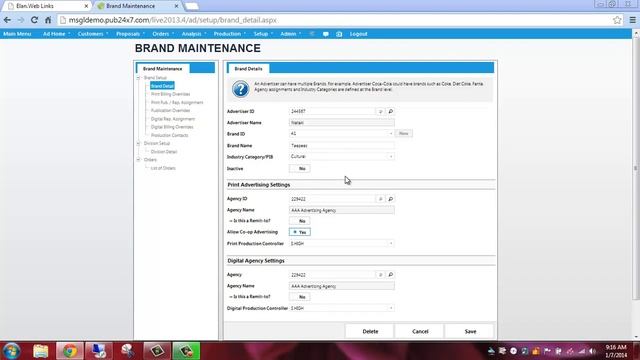Open the Ad Home menu
This screenshot has height=360, width=640.
pyautogui.click(x=56, y=34)
